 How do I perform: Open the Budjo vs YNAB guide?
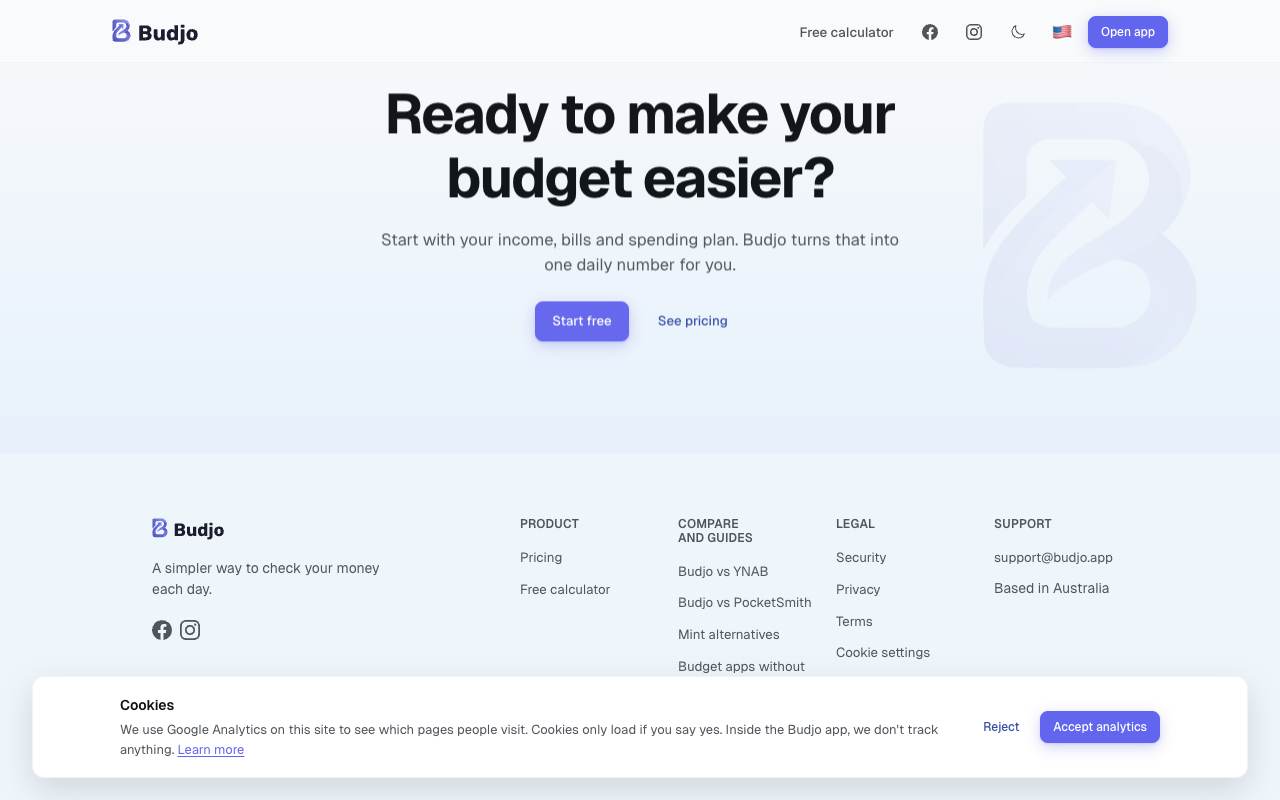[x=723, y=572]
